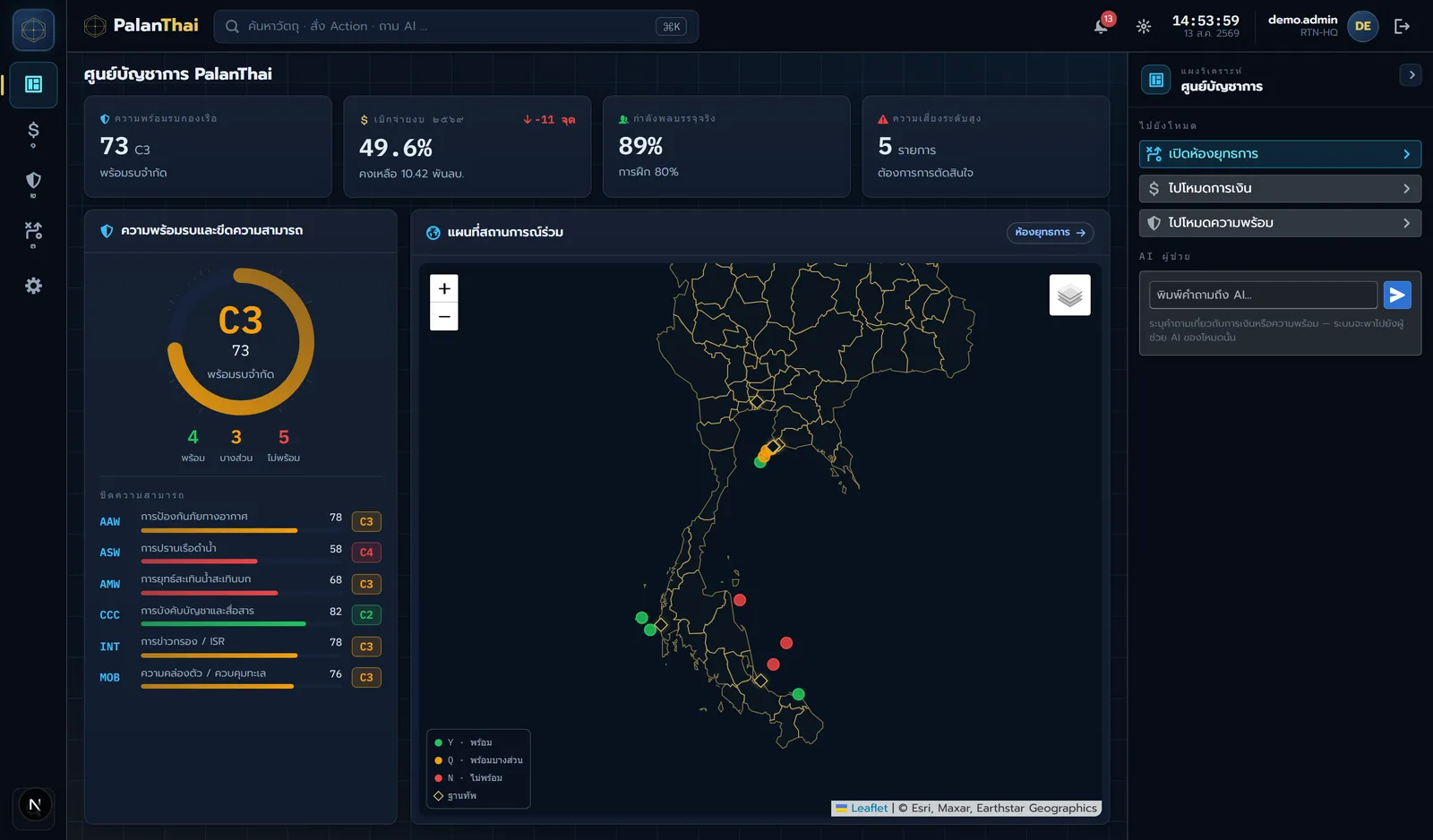Screen dimensions: 1433x840
Task: Click the Next.js N badge
Action: [35, 804]
